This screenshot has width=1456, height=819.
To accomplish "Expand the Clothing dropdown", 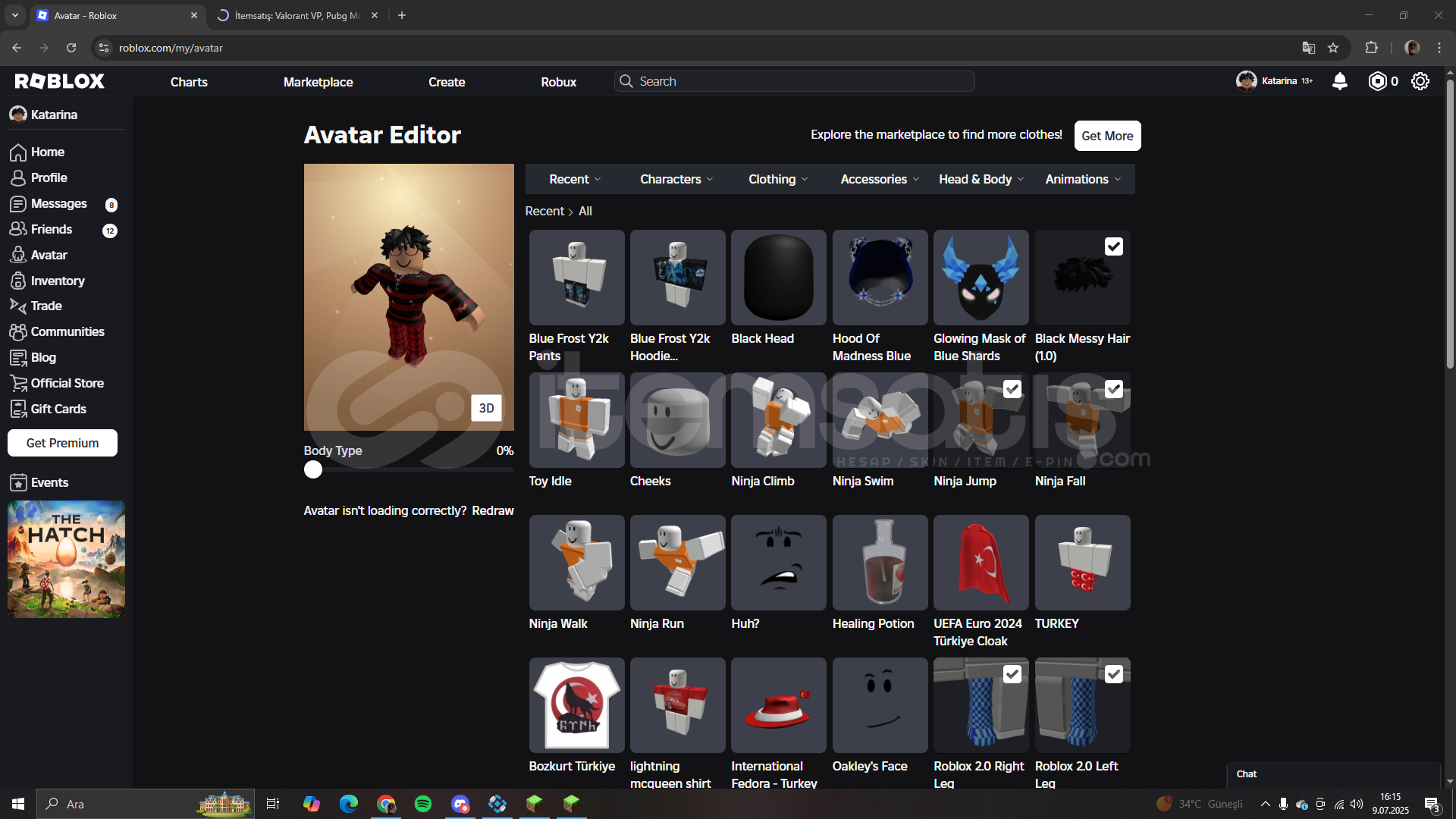I will pyautogui.click(x=778, y=180).
